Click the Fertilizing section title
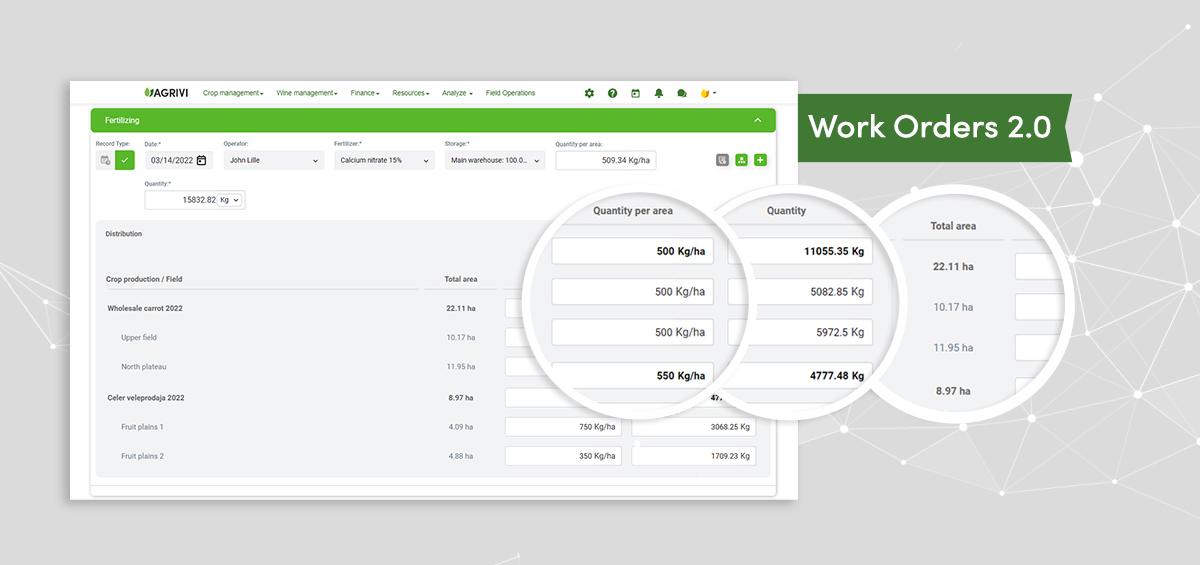 coord(123,120)
